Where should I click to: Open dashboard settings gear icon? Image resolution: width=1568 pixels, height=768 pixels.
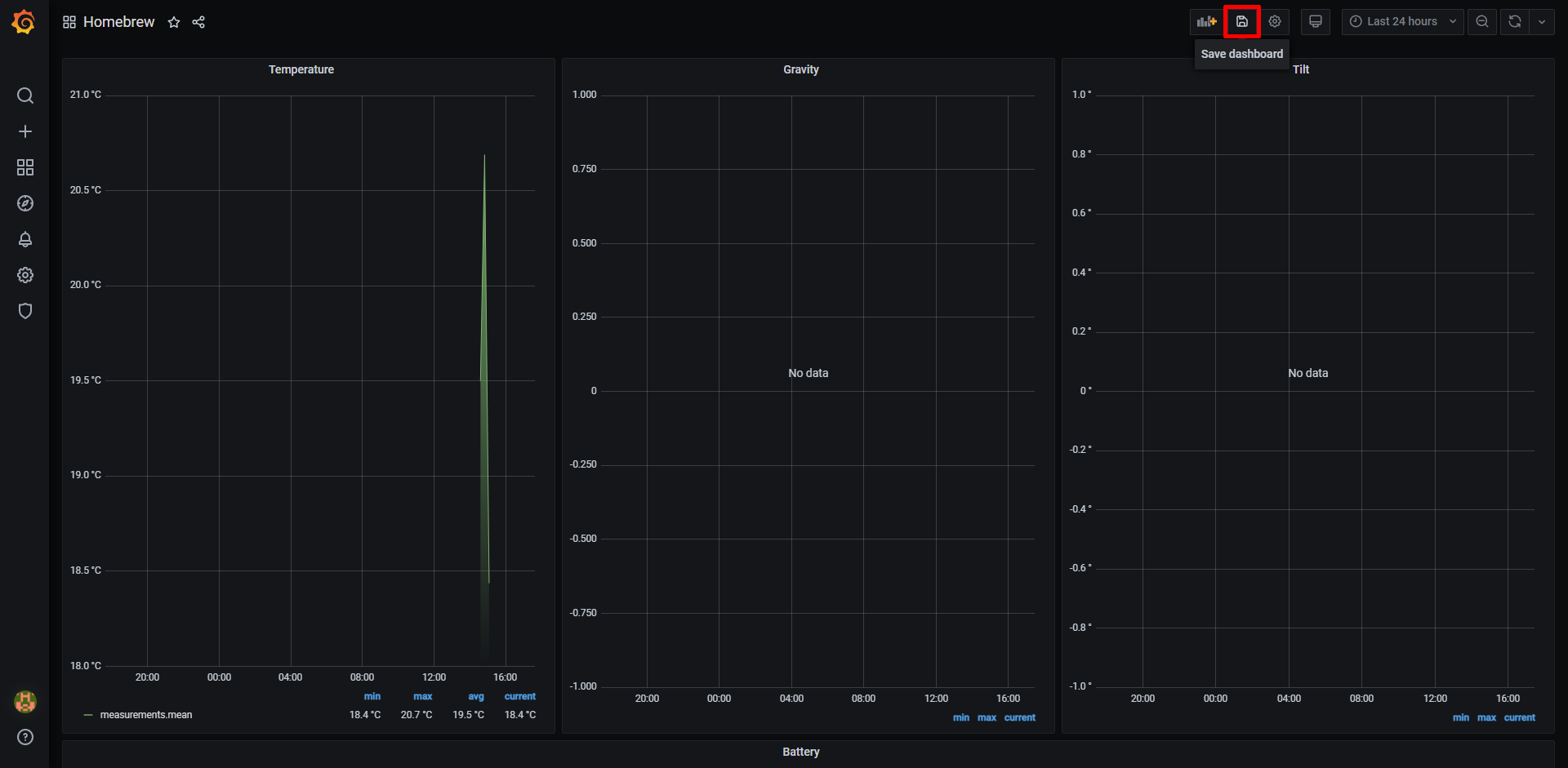1275,21
